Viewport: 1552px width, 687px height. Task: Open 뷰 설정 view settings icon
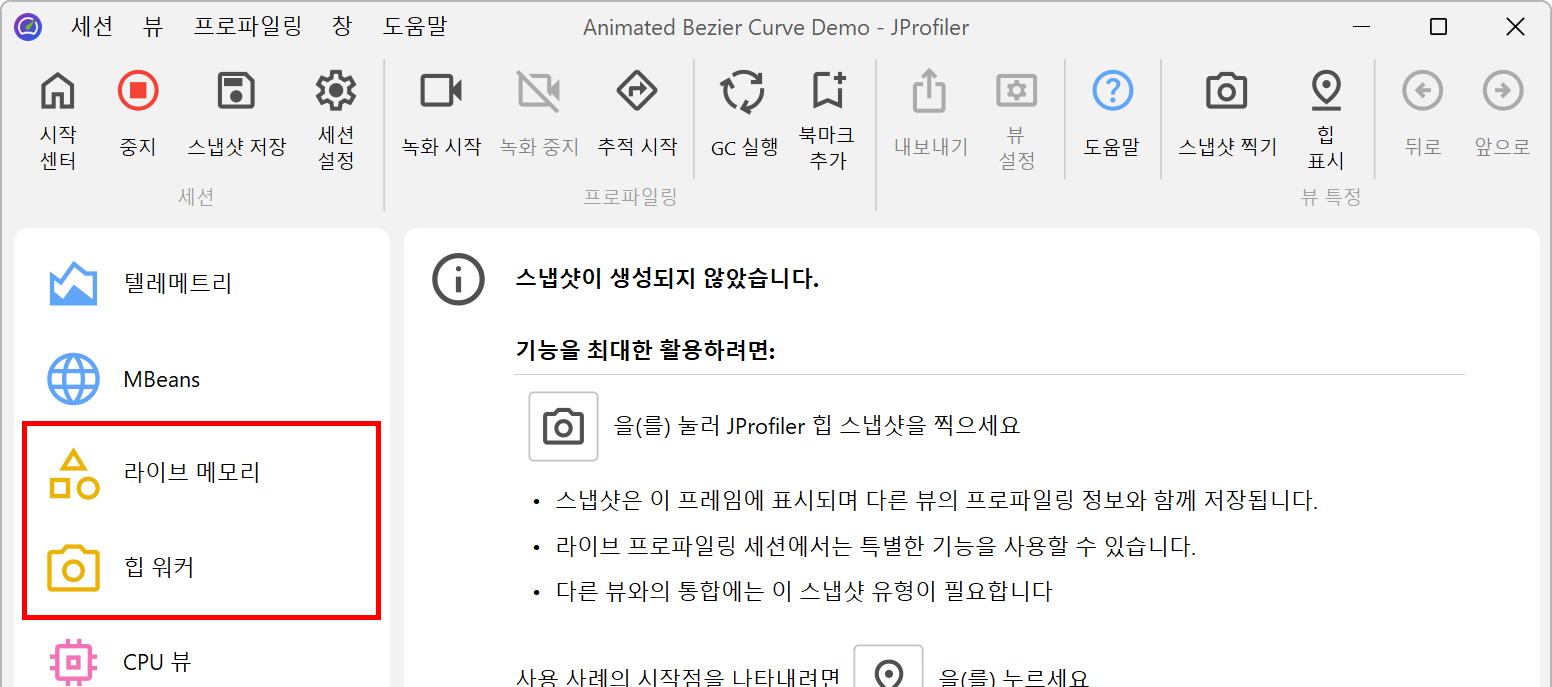pos(1017,91)
